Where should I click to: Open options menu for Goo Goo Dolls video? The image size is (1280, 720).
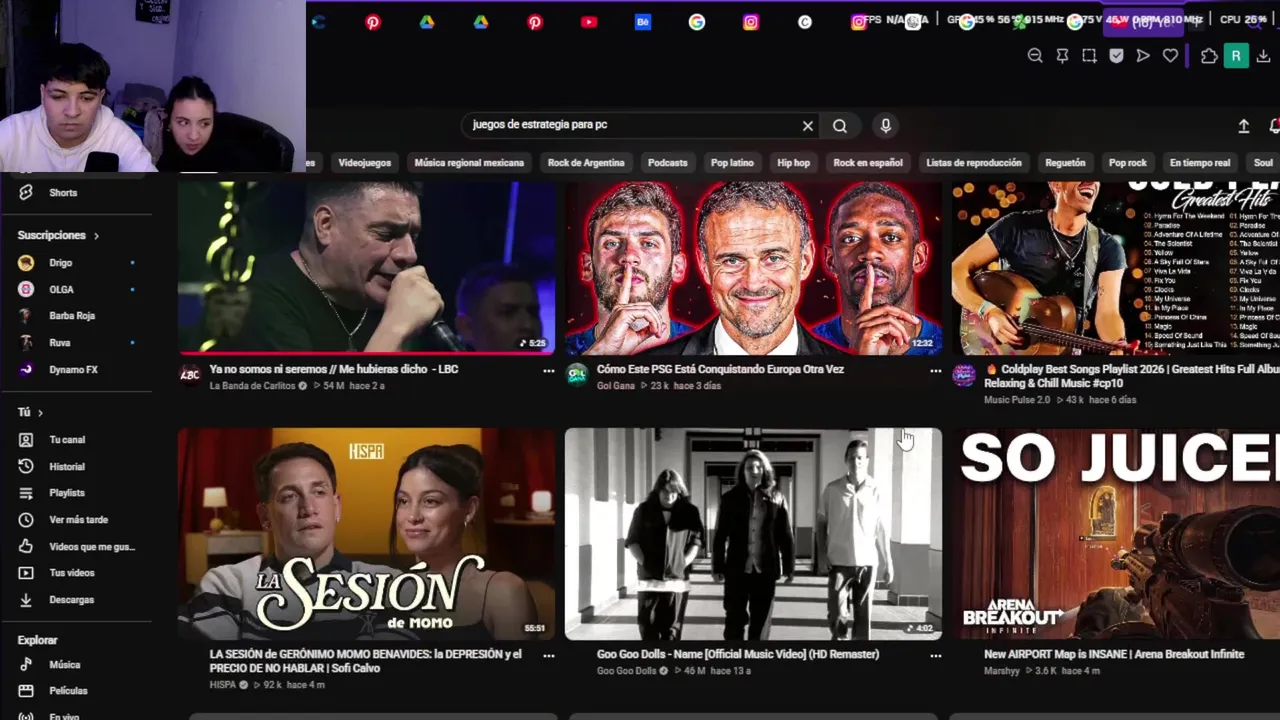click(x=935, y=656)
